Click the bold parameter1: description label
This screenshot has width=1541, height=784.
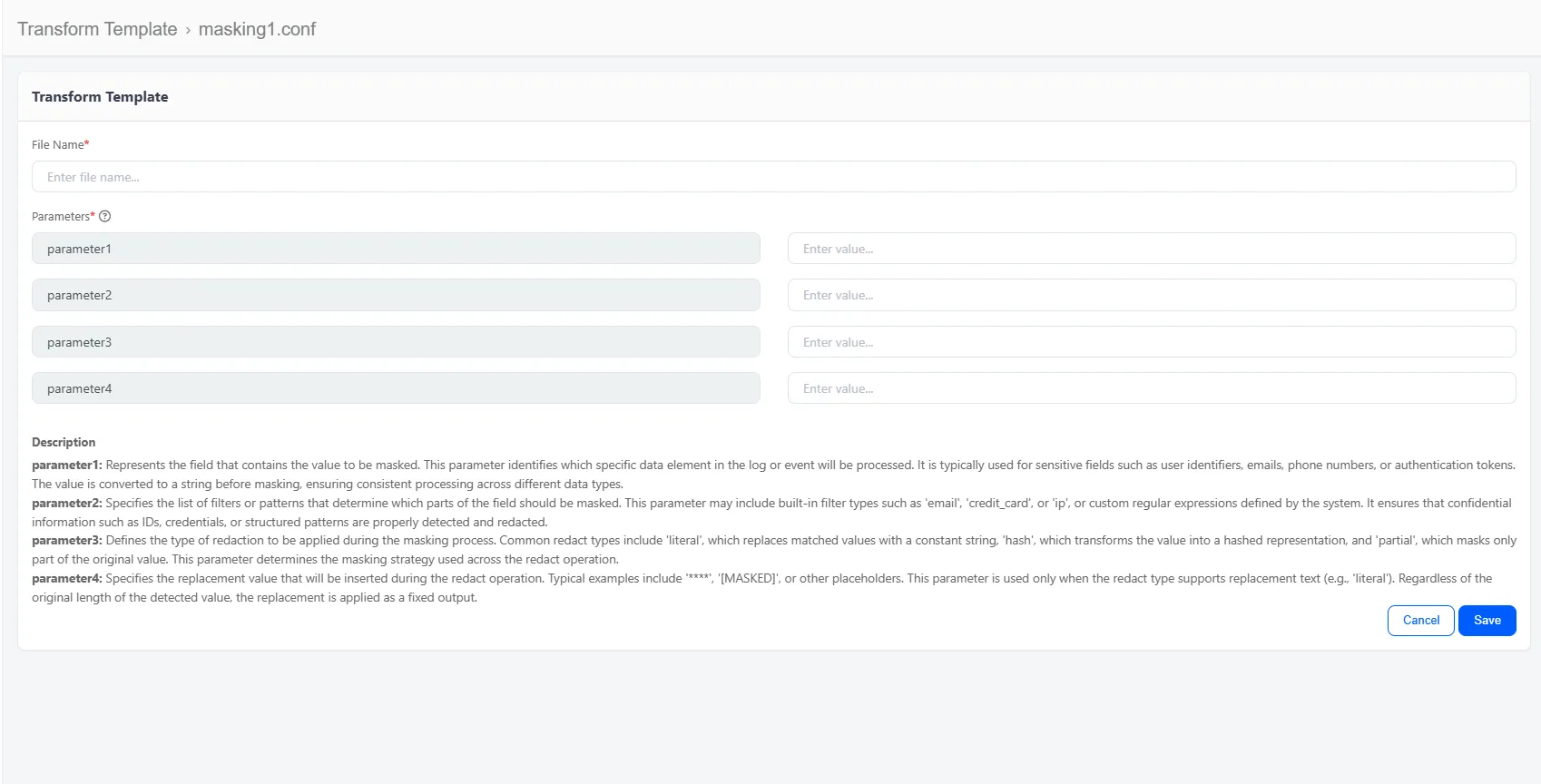click(67, 465)
